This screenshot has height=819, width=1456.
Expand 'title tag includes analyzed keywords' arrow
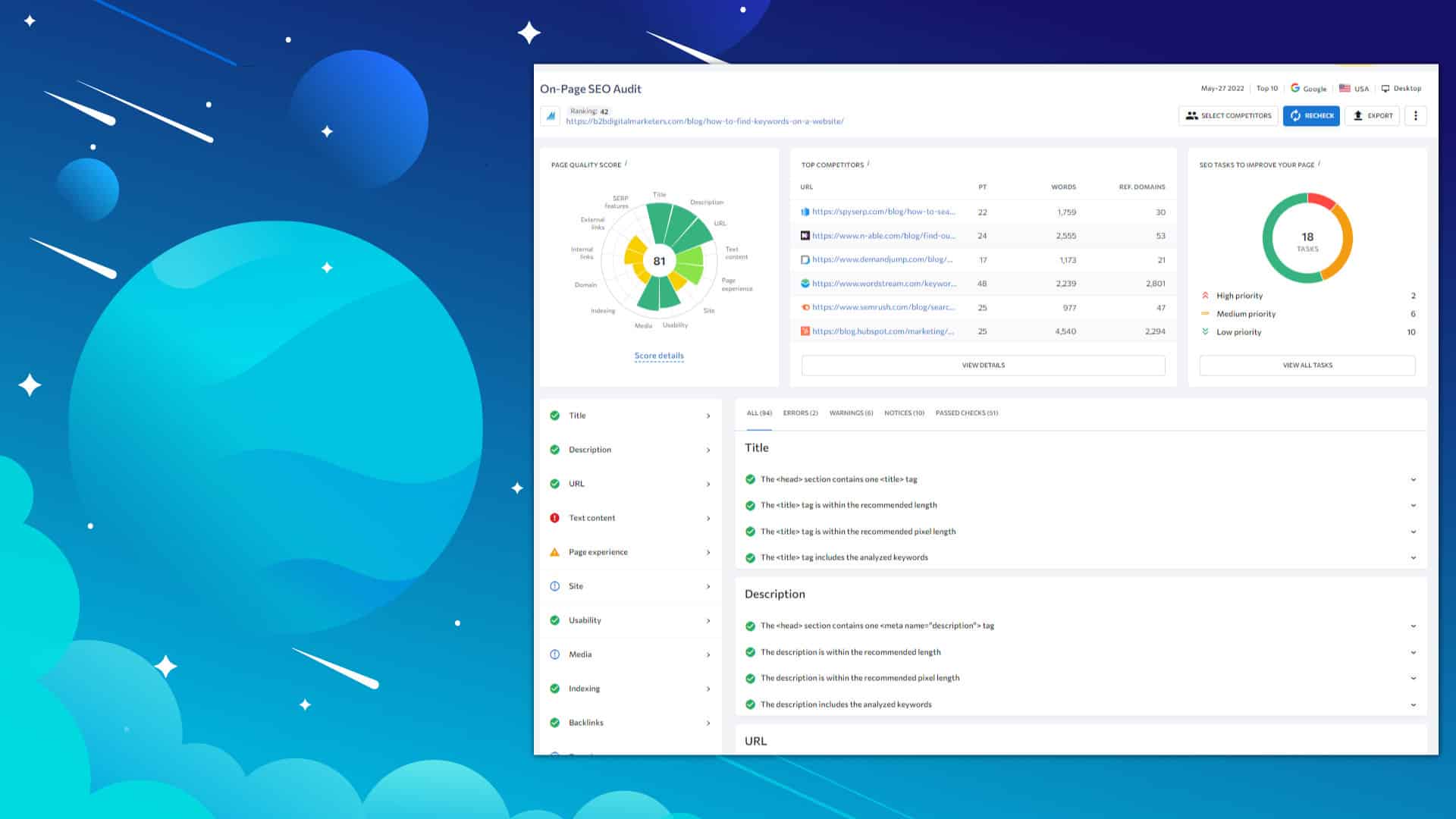pyautogui.click(x=1414, y=558)
